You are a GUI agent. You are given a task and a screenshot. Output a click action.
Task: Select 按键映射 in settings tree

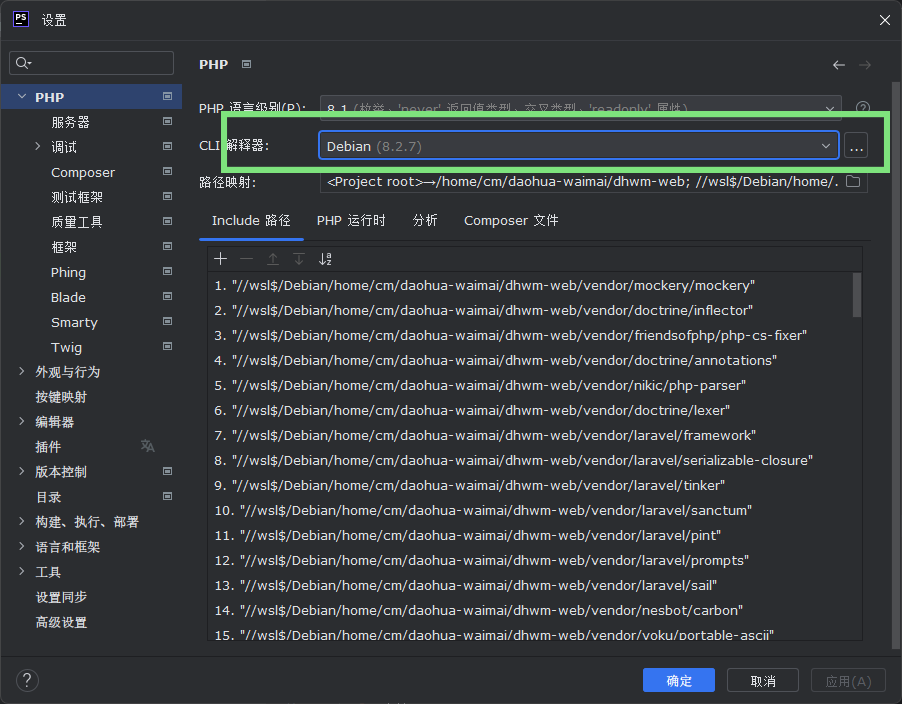tap(61, 397)
